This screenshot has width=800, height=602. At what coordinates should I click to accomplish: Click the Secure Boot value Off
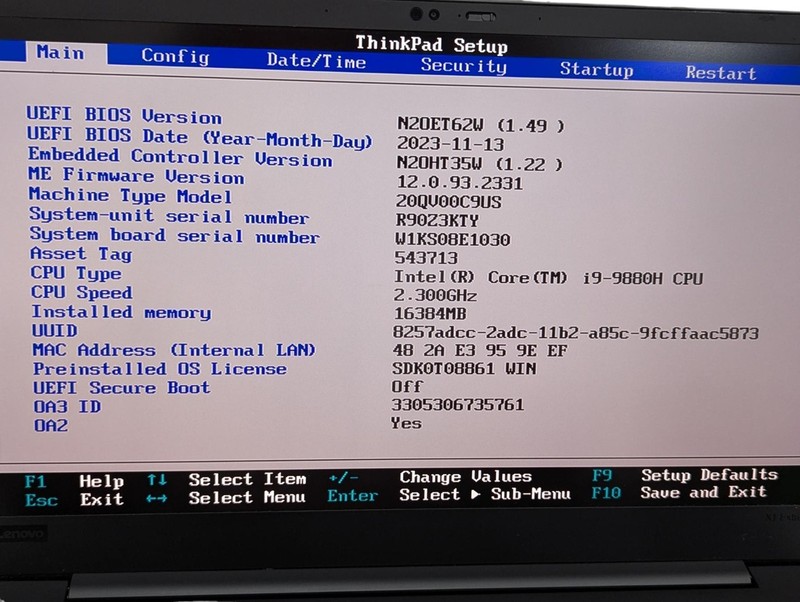point(407,386)
